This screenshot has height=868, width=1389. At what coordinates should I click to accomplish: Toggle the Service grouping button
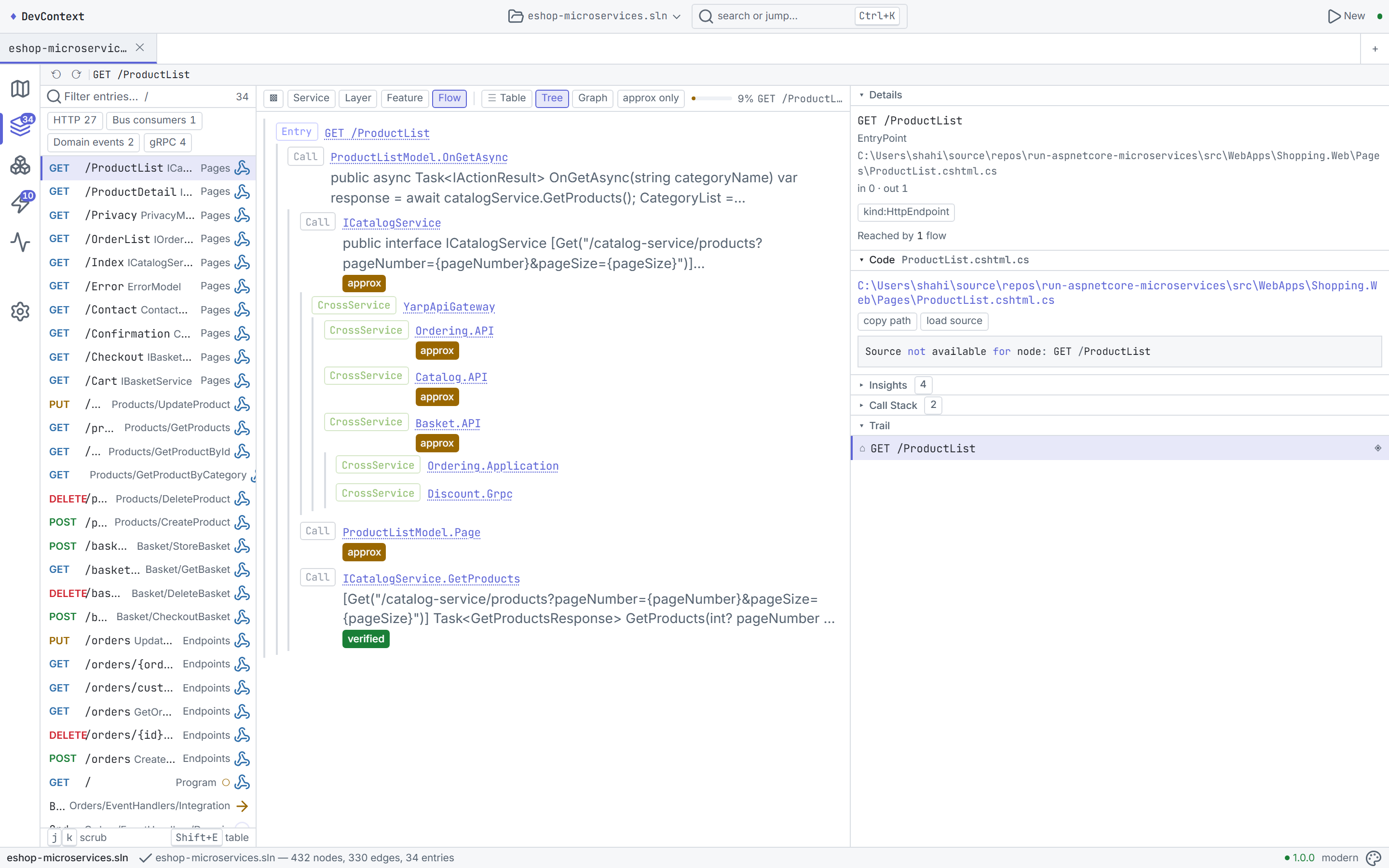tap(311, 98)
